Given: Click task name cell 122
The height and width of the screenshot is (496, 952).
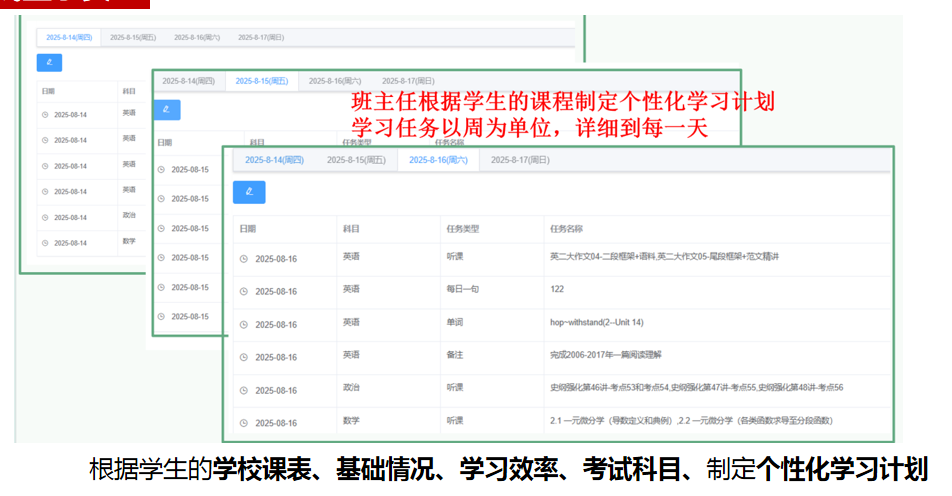Looking at the screenshot, I should 557,289.
